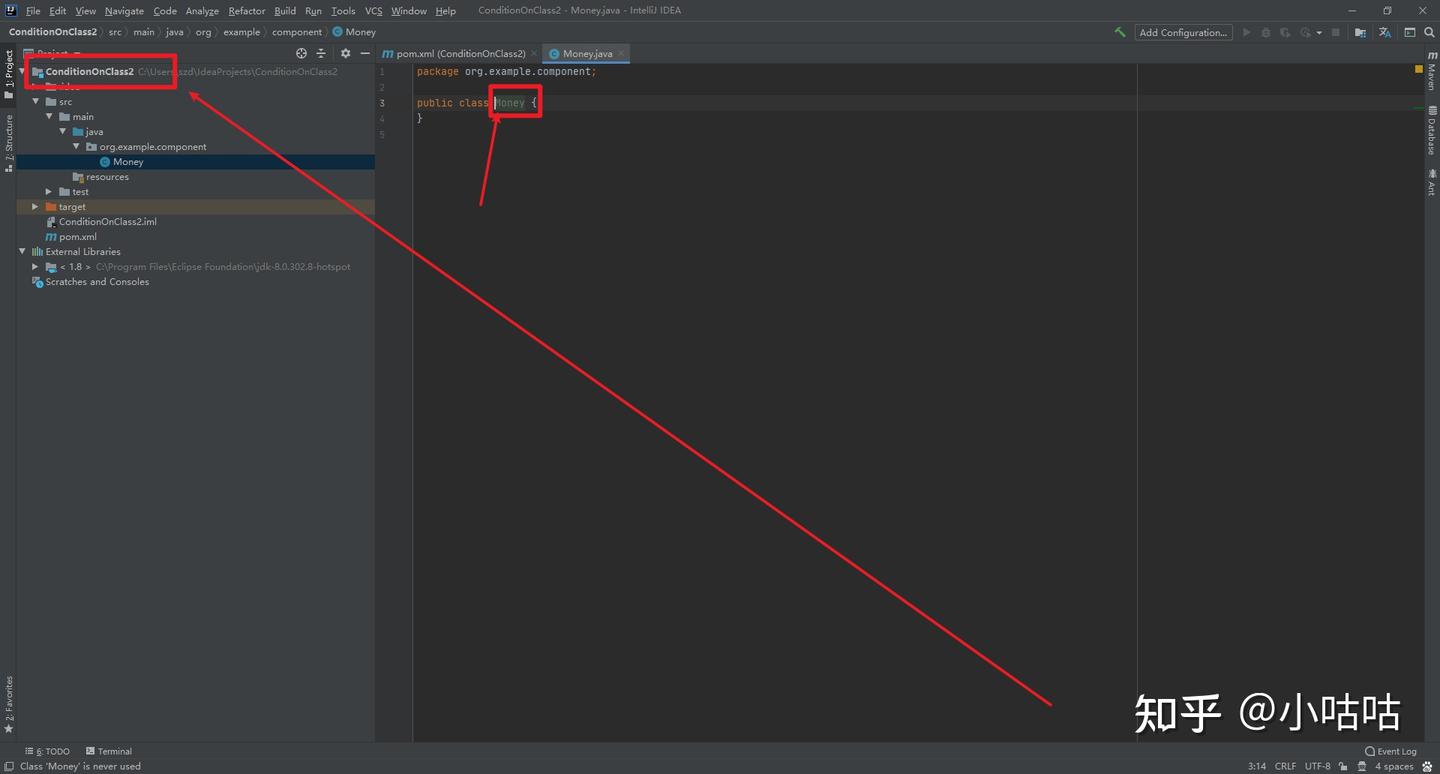Click the UTF-8 encoding in status bar

pos(1318,767)
